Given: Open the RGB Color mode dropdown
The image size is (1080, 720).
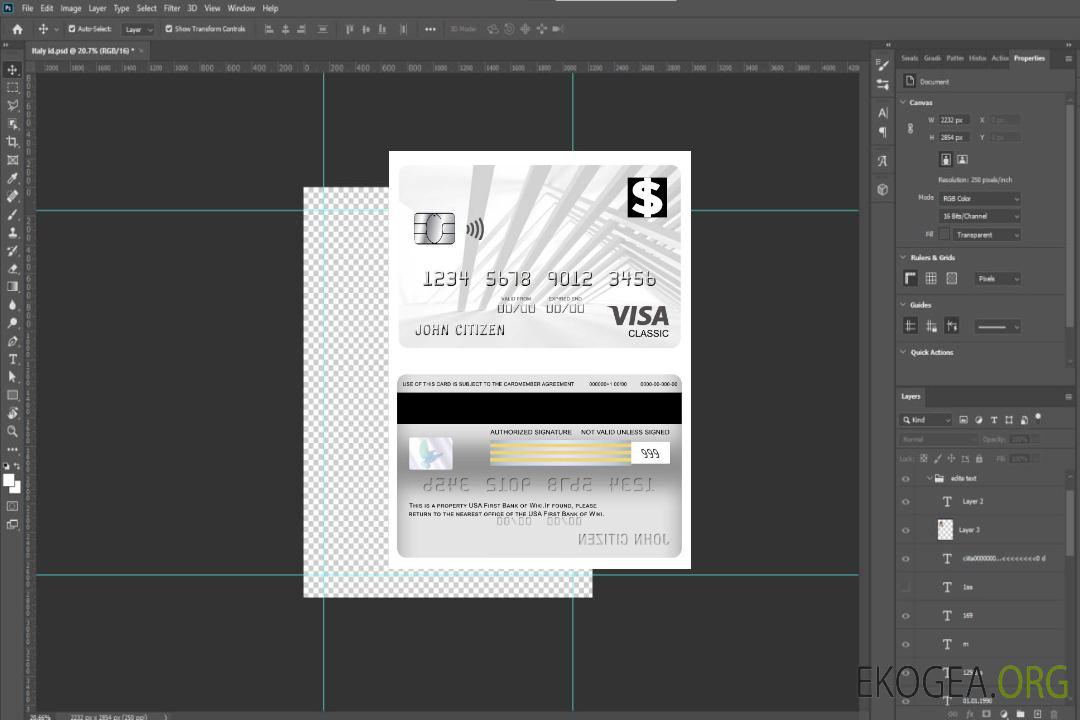Looking at the screenshot, I should pyautogui.click(x=979, y=198).
